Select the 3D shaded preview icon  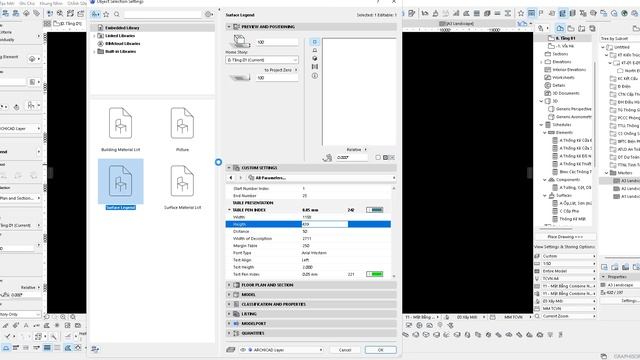[x=315, y=58]
